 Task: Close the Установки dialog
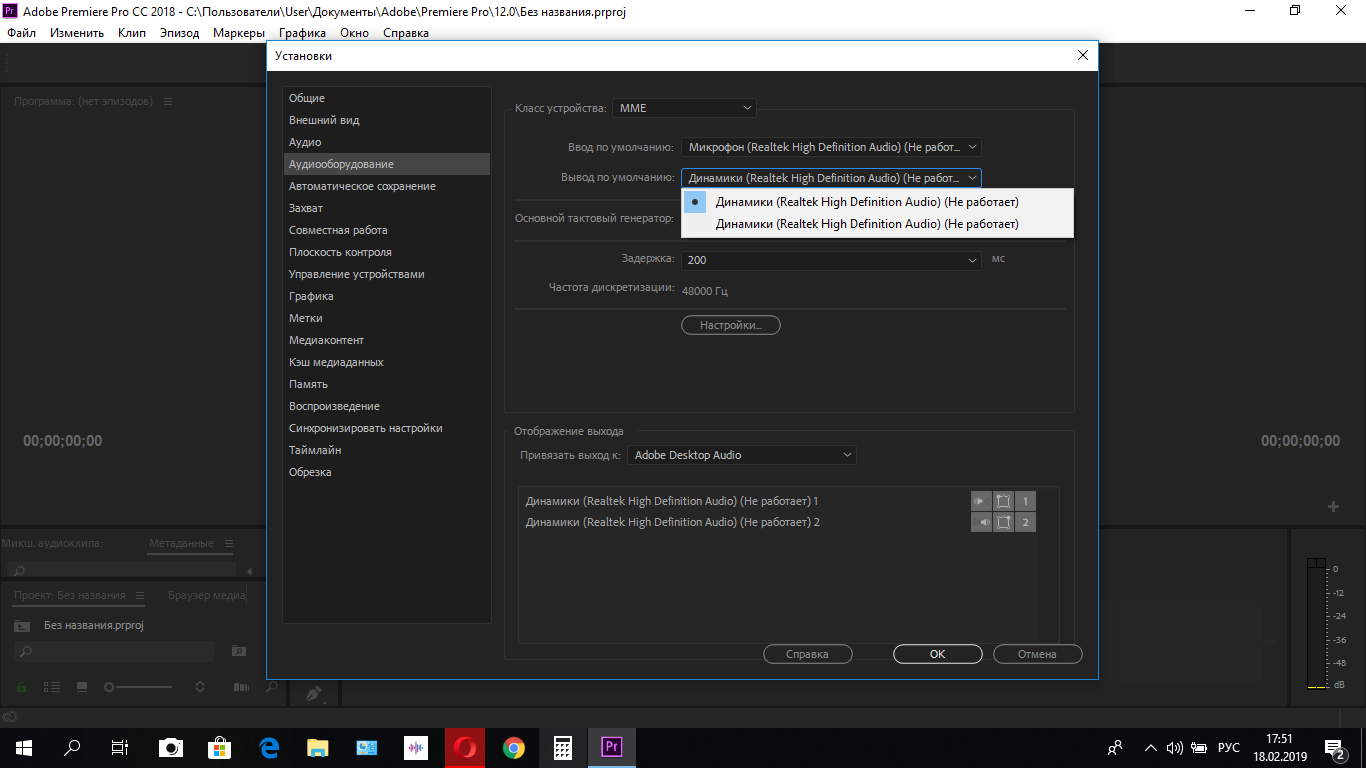1082,56
